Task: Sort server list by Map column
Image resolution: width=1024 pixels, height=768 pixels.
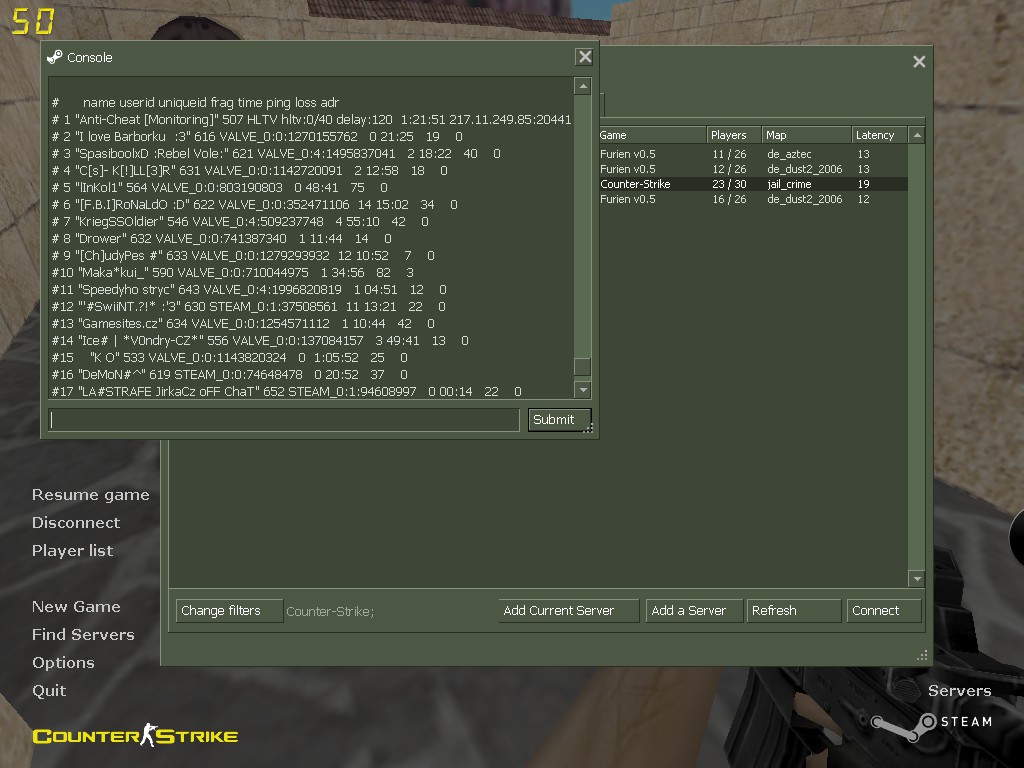Action: (805, 135)
